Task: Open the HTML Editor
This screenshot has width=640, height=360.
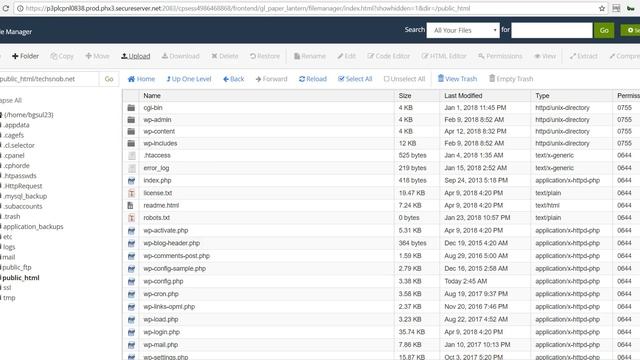Action: coord(444,56)
